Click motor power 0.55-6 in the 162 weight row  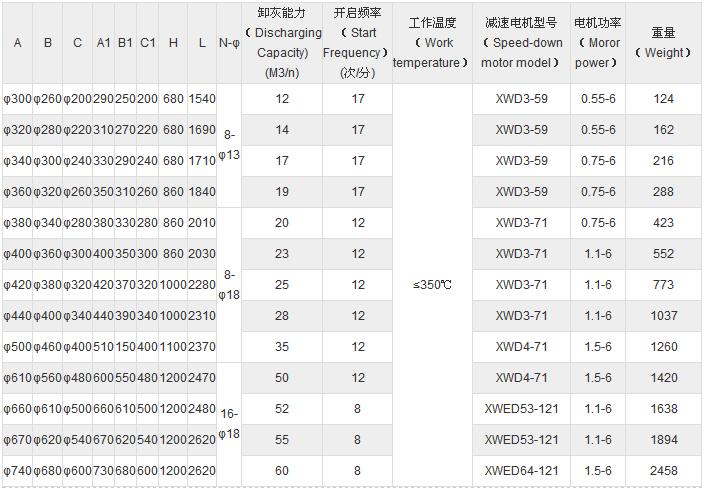[598, 130]
